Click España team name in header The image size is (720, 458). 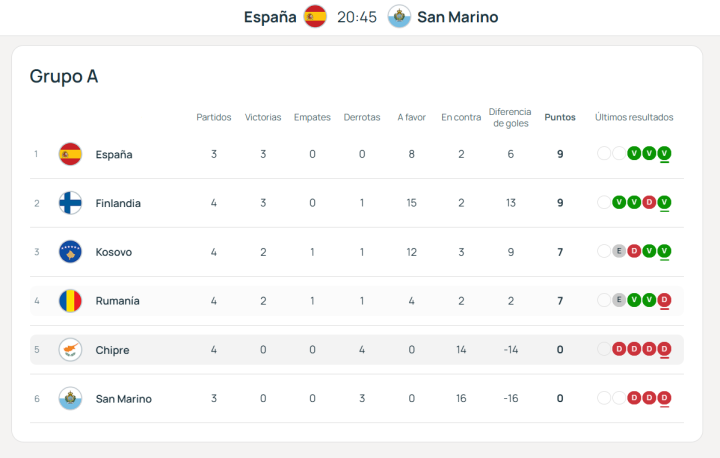click(x=270, y=17)
